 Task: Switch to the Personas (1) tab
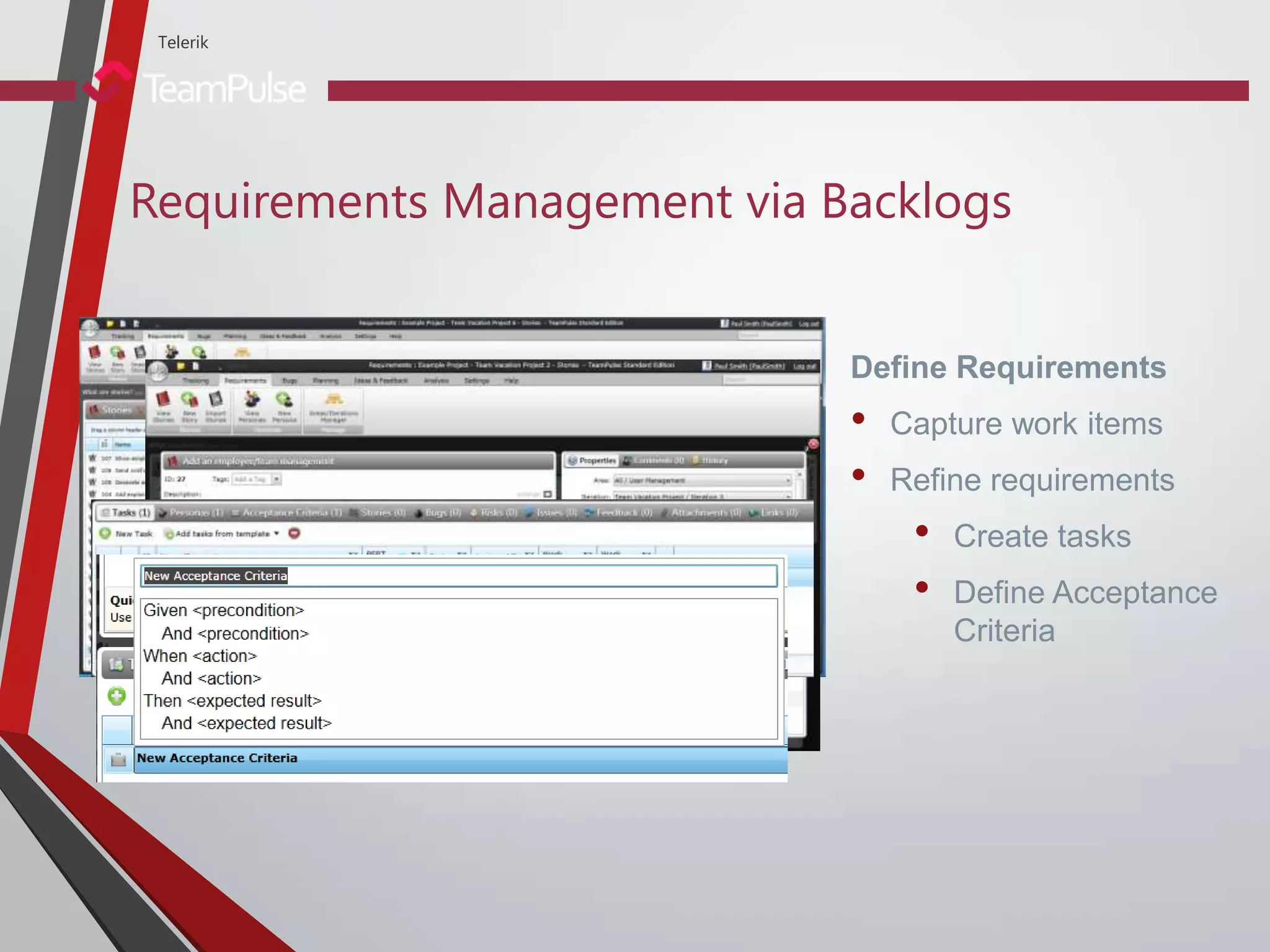tap(190, 513)
